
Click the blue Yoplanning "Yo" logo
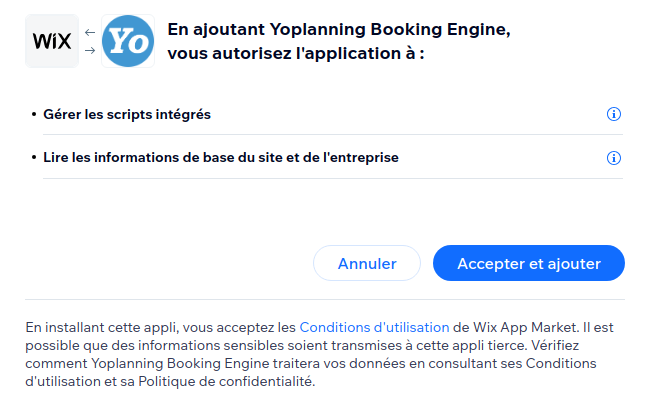[x=128, y=41]
